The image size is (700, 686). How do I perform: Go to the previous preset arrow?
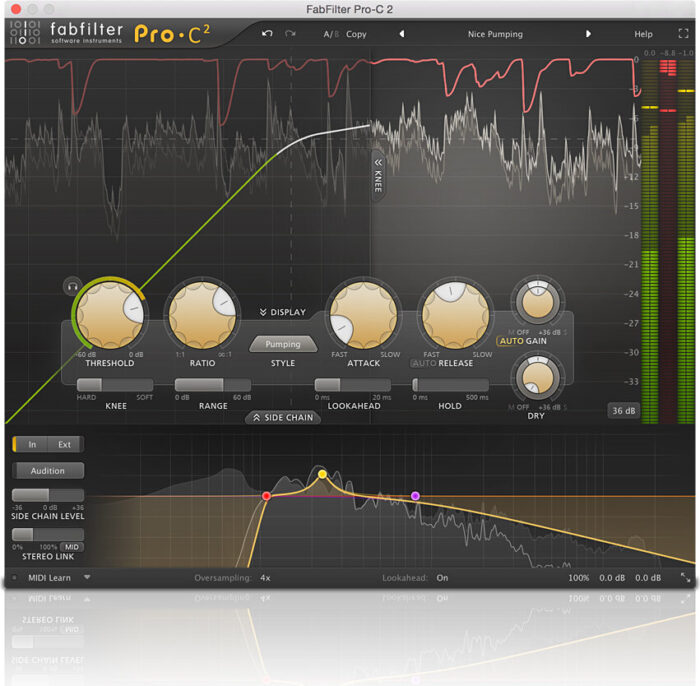402,34
